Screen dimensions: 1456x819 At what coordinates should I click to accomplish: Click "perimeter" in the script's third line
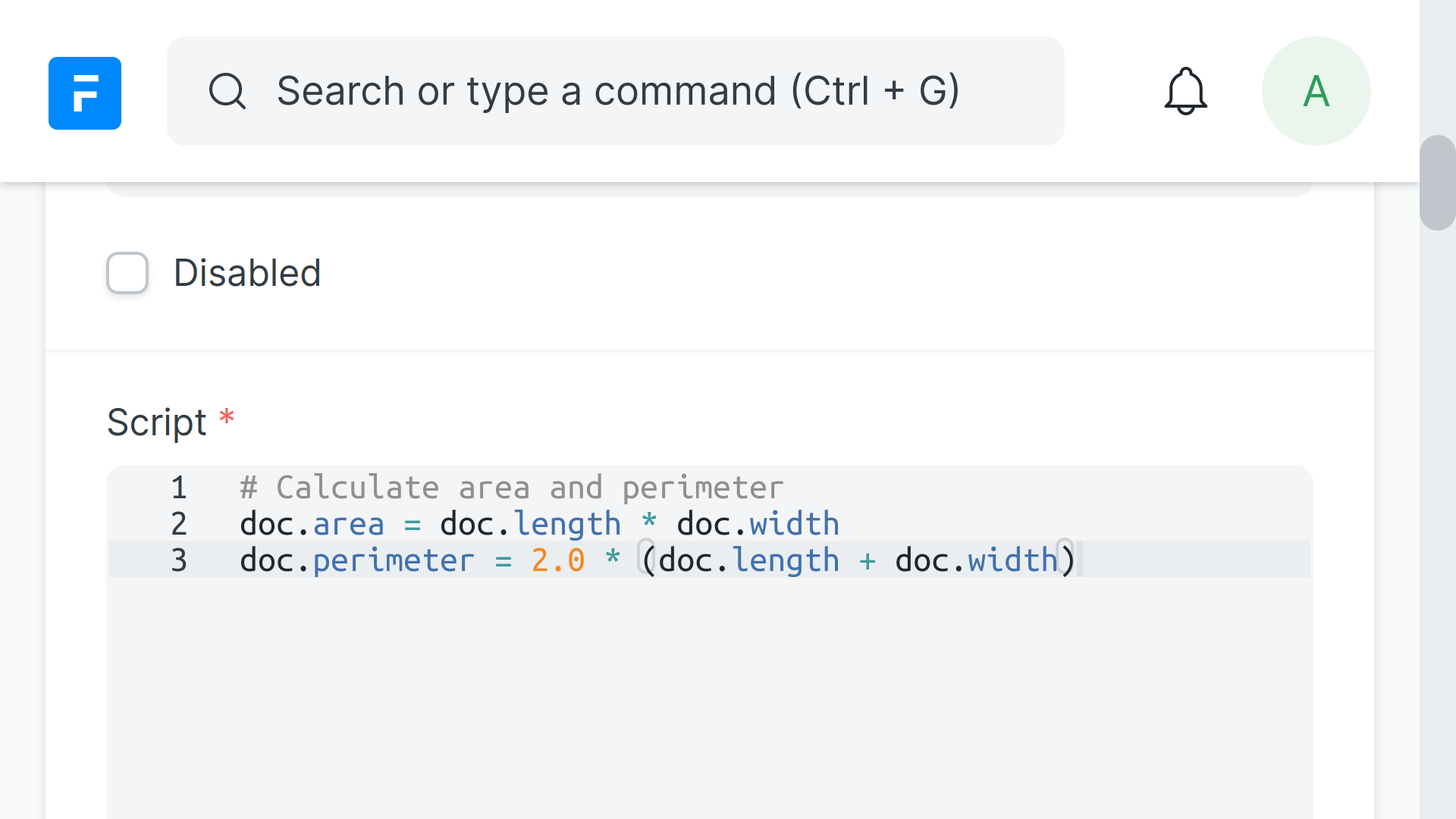pos(393,560)
